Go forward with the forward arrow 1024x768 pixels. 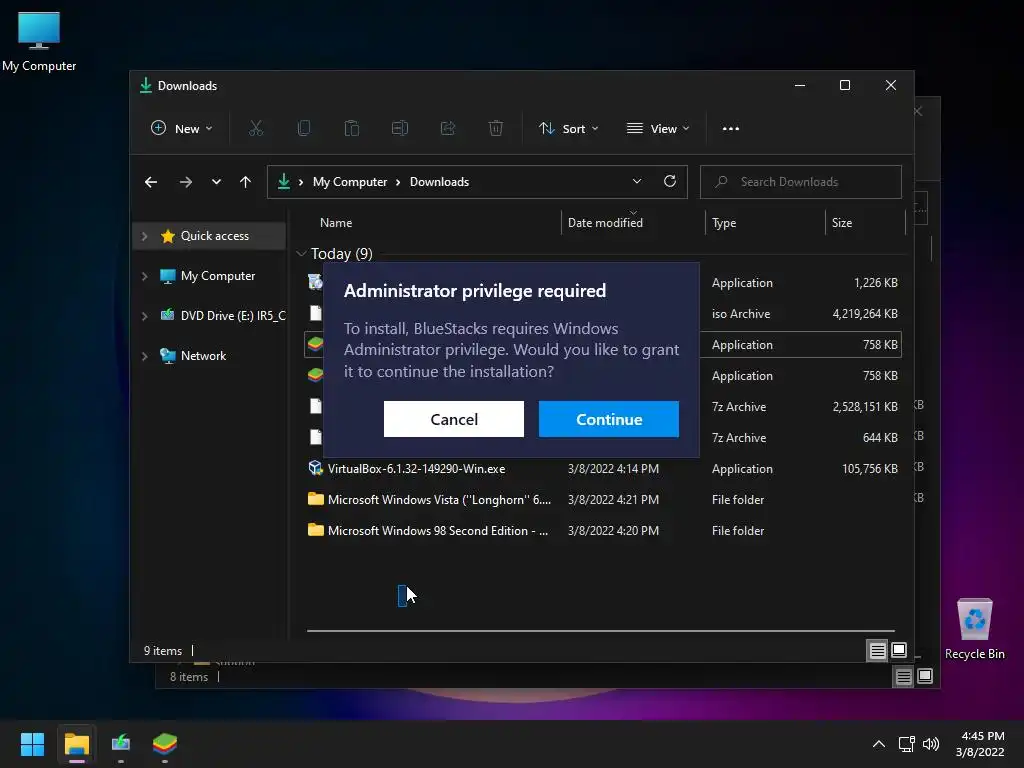(185, 182)
